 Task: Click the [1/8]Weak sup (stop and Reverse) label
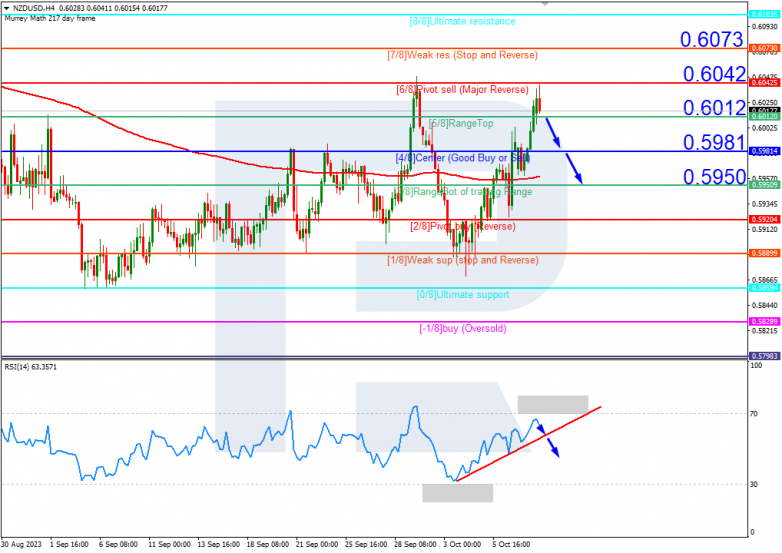pyautogui.click(x=463, y=260)
